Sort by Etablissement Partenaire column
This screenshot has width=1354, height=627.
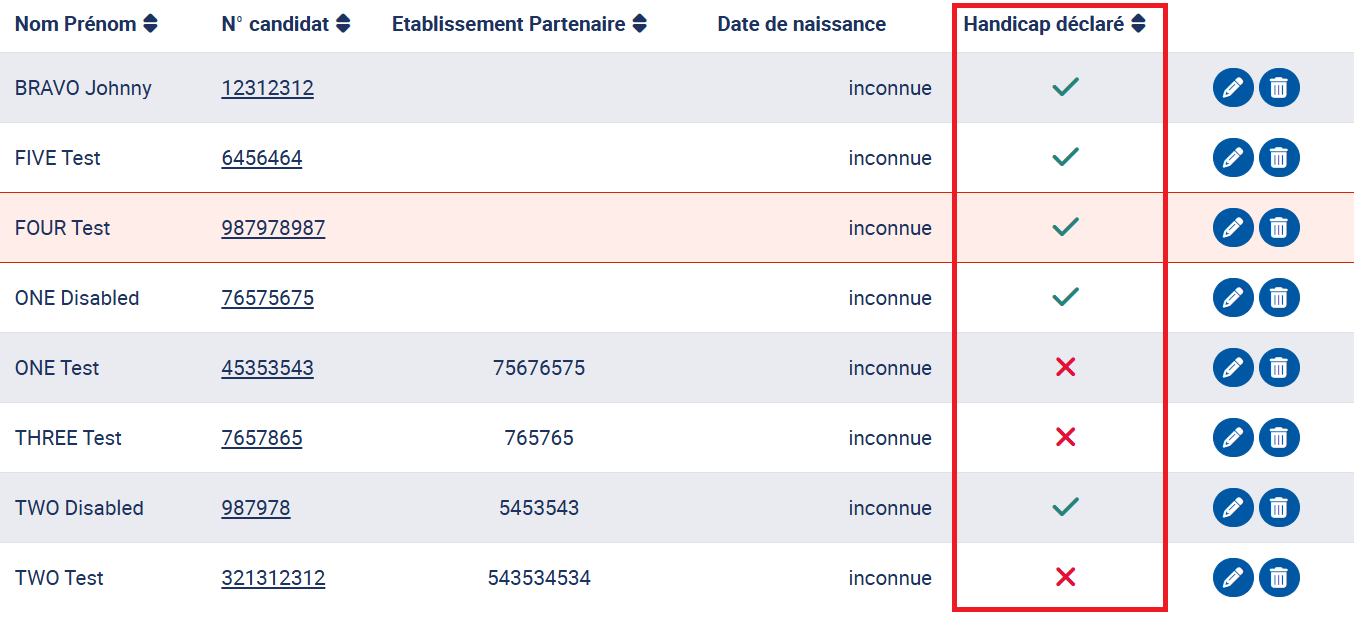[640, 24]
